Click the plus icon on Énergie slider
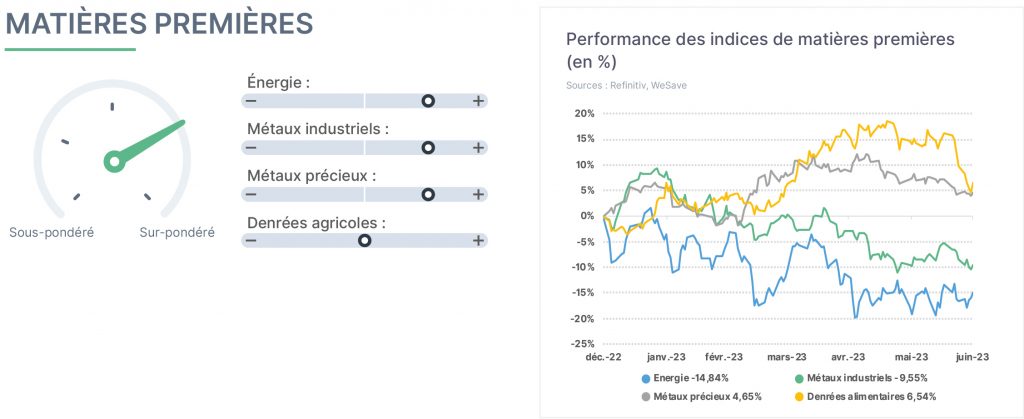Screen dimensions: 1024x419 (x=479, y=101)
